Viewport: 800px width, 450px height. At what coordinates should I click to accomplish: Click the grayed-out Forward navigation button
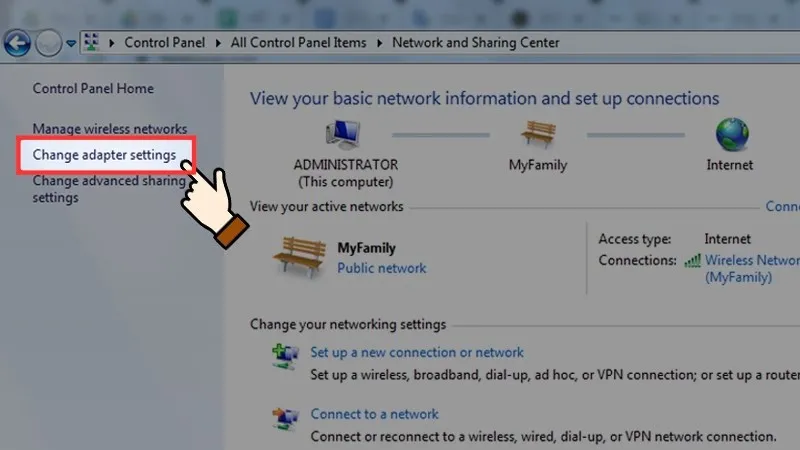point(48,43)
